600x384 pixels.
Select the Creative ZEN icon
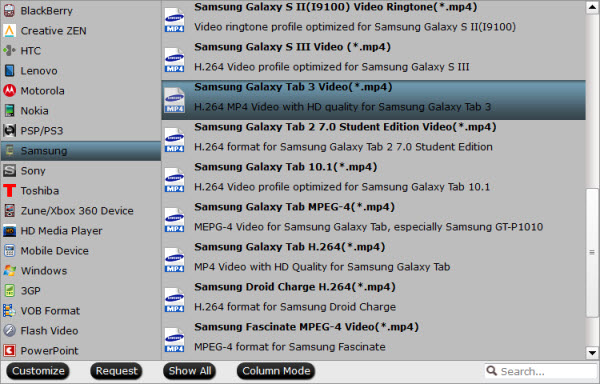(9, 31)
